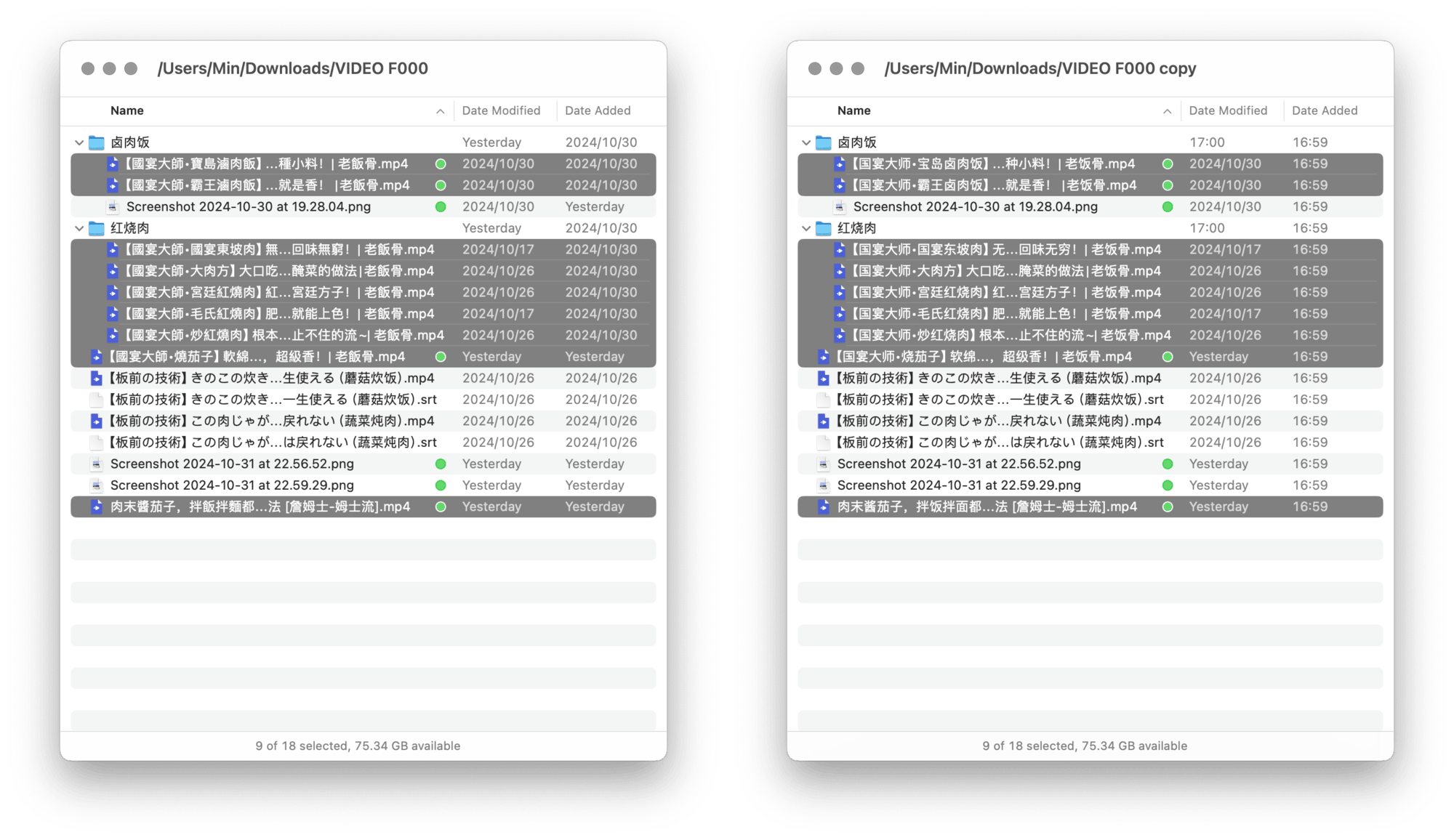Sort by Date Modified in VIDEO F000 window
This screenshot has height=840, width=1454.
click(x=501, y=110)
